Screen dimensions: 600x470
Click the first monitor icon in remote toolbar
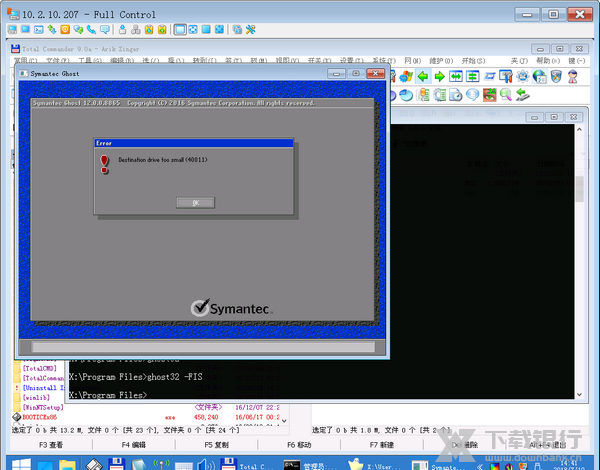pos(12,29)
